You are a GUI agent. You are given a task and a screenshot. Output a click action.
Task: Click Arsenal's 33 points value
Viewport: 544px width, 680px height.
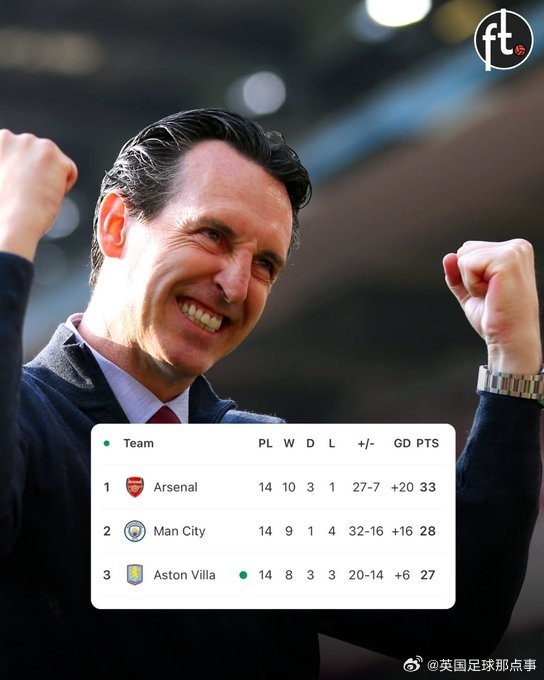click(x=428, y=487)
